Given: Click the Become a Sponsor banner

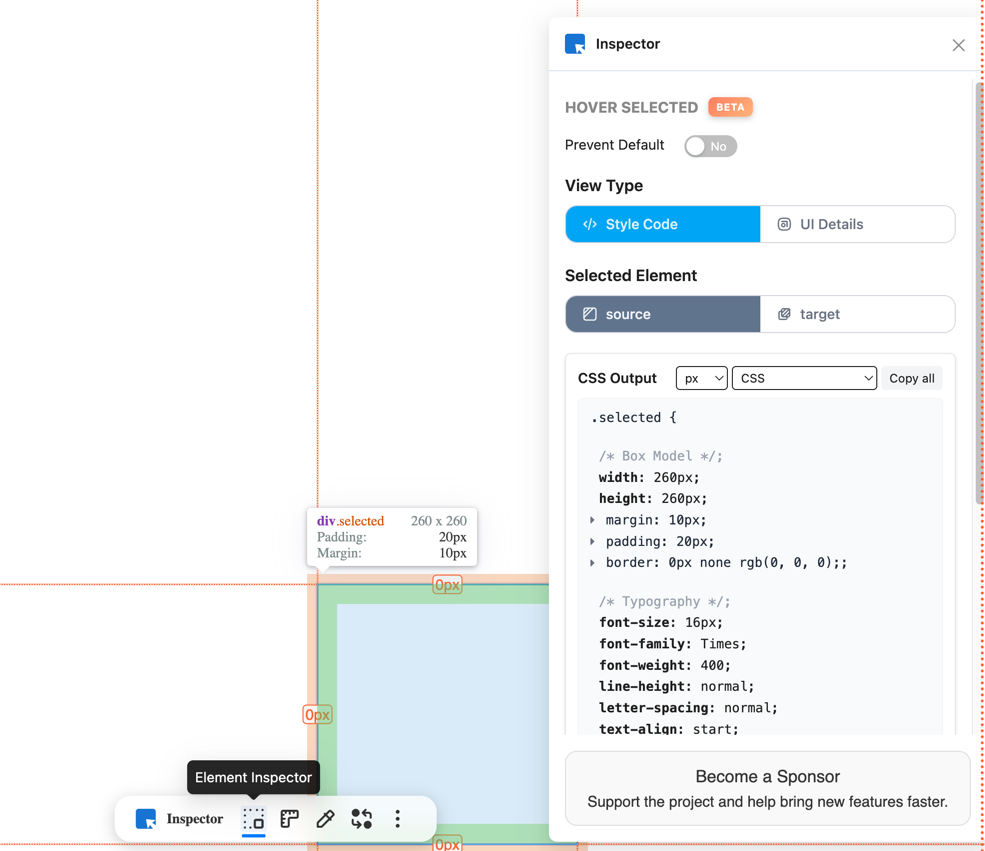Looking at the screenshot, I should (768, 788).
